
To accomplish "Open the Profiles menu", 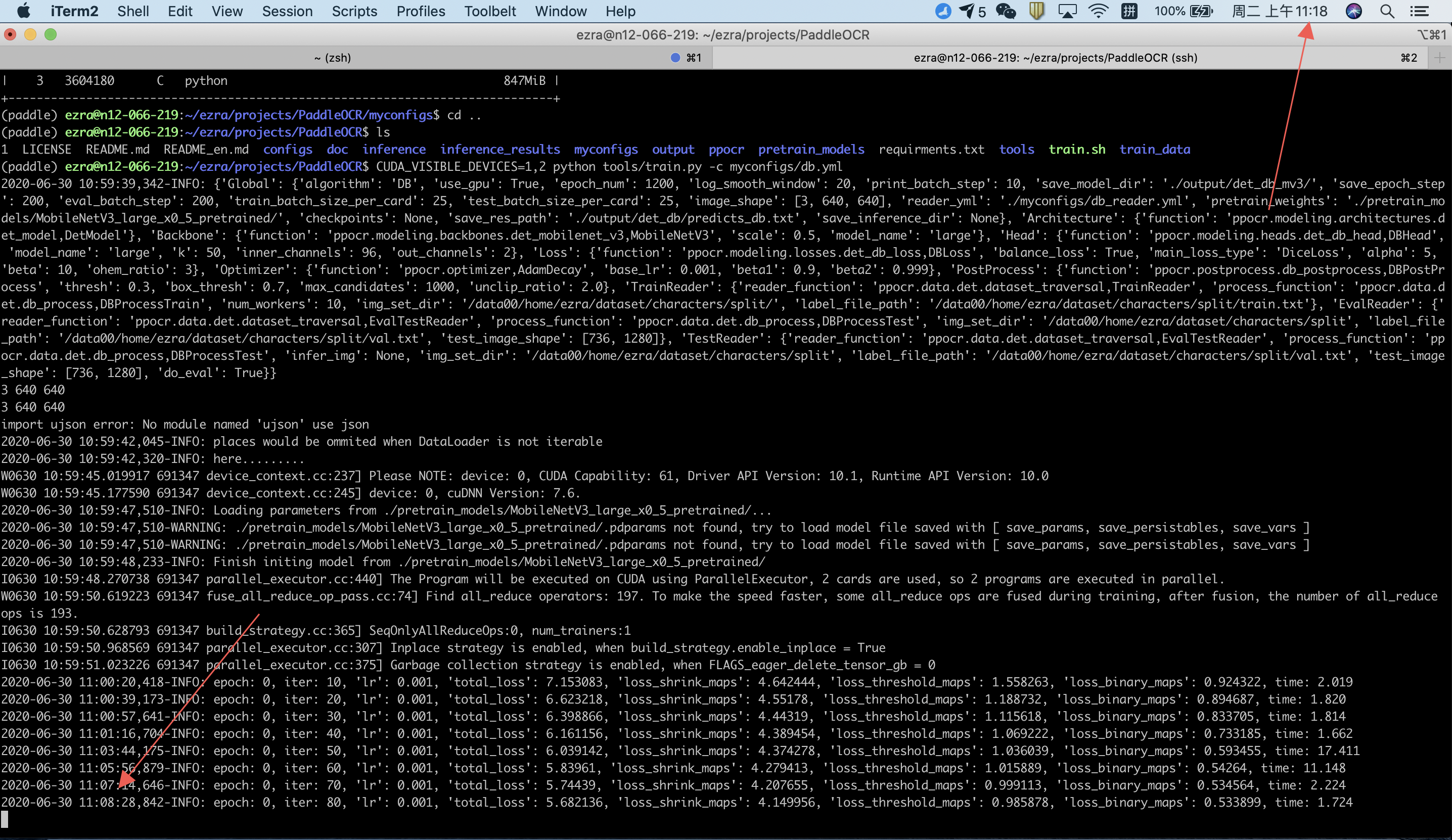I will point(421,11).
